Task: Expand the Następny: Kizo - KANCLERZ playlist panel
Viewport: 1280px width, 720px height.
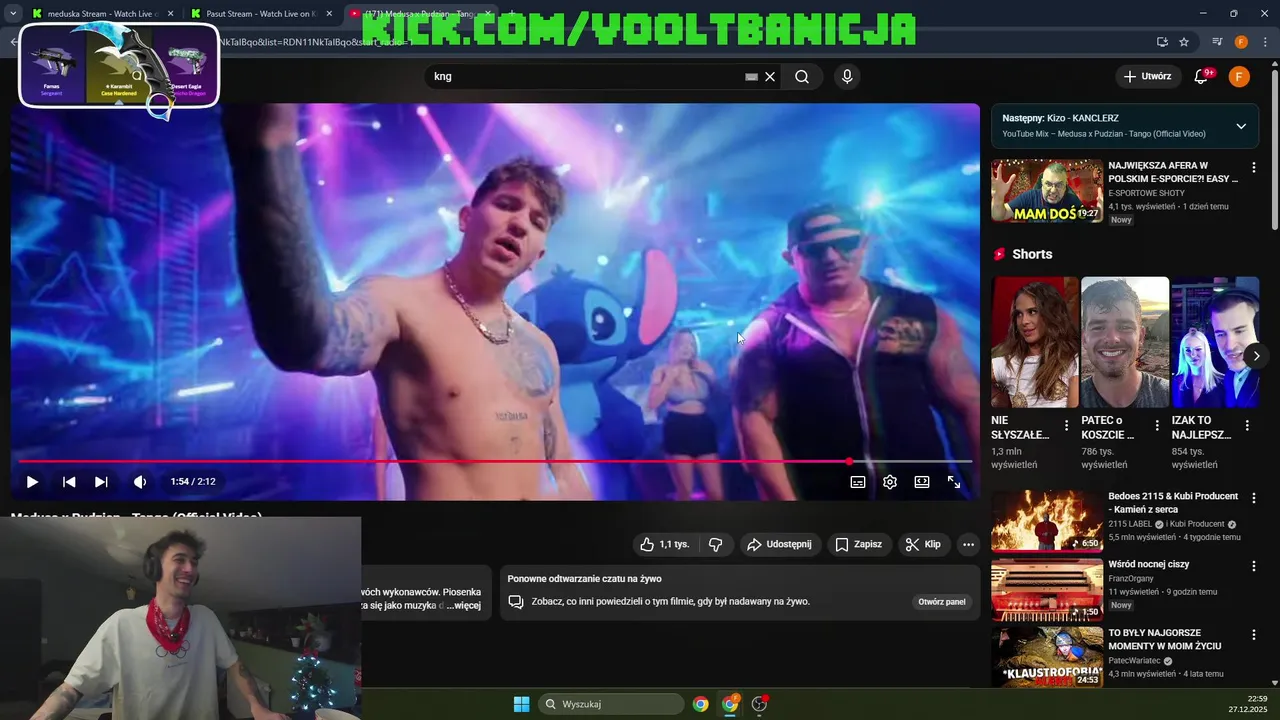Action: pos(1241,126)
